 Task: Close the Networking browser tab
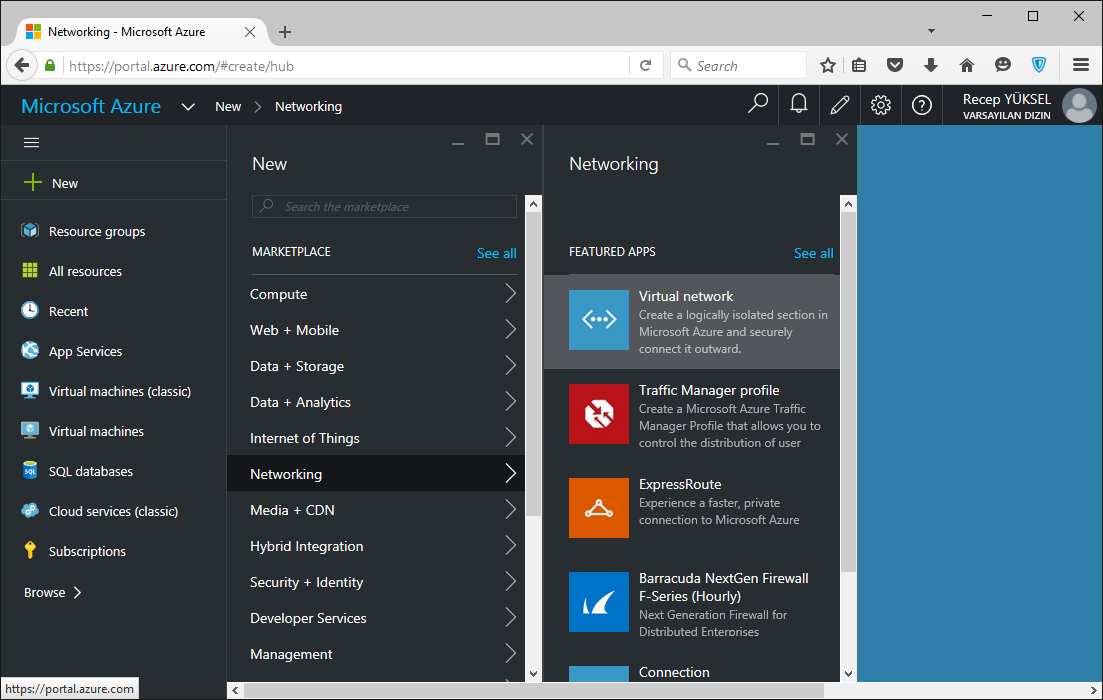(250, 32)
